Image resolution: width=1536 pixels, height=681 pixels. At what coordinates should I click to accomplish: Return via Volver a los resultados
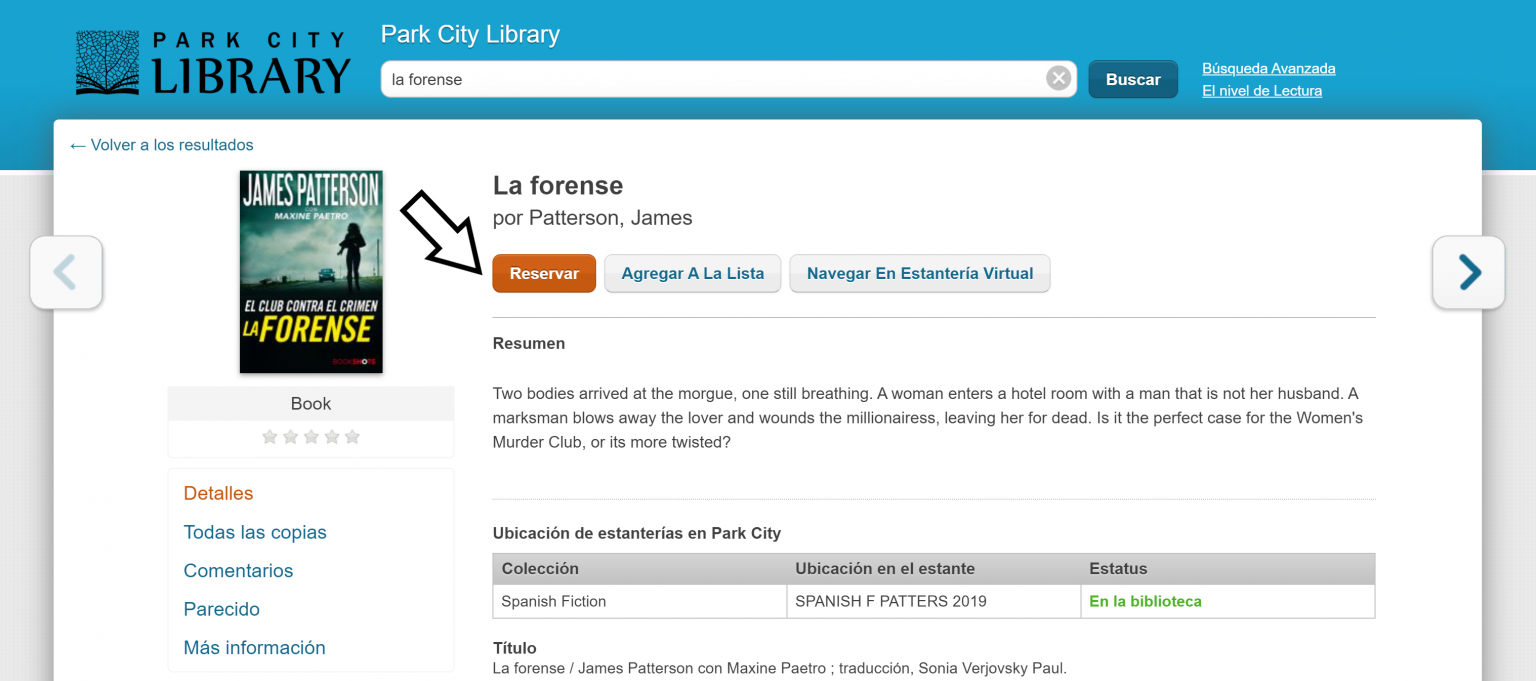pos(162,145)
